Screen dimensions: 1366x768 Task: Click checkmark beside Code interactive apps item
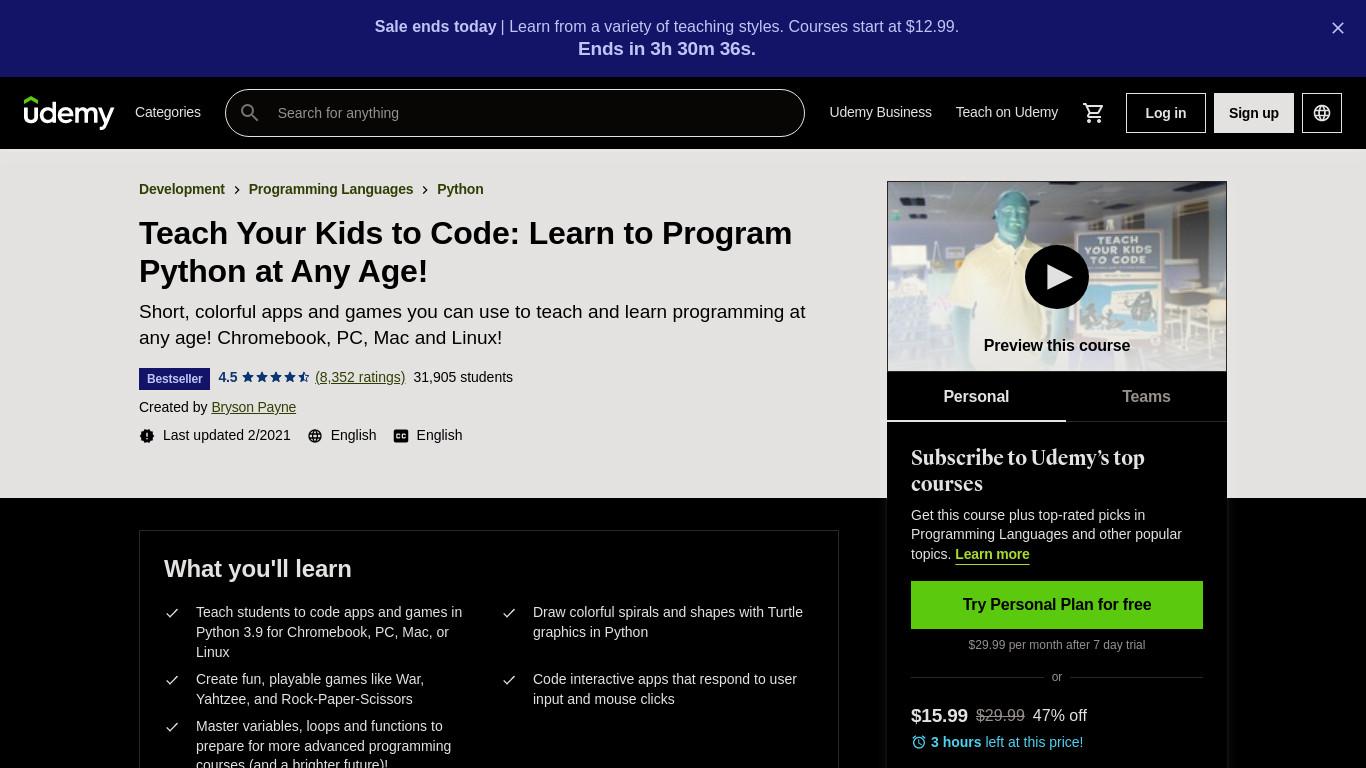click(509, 680)
